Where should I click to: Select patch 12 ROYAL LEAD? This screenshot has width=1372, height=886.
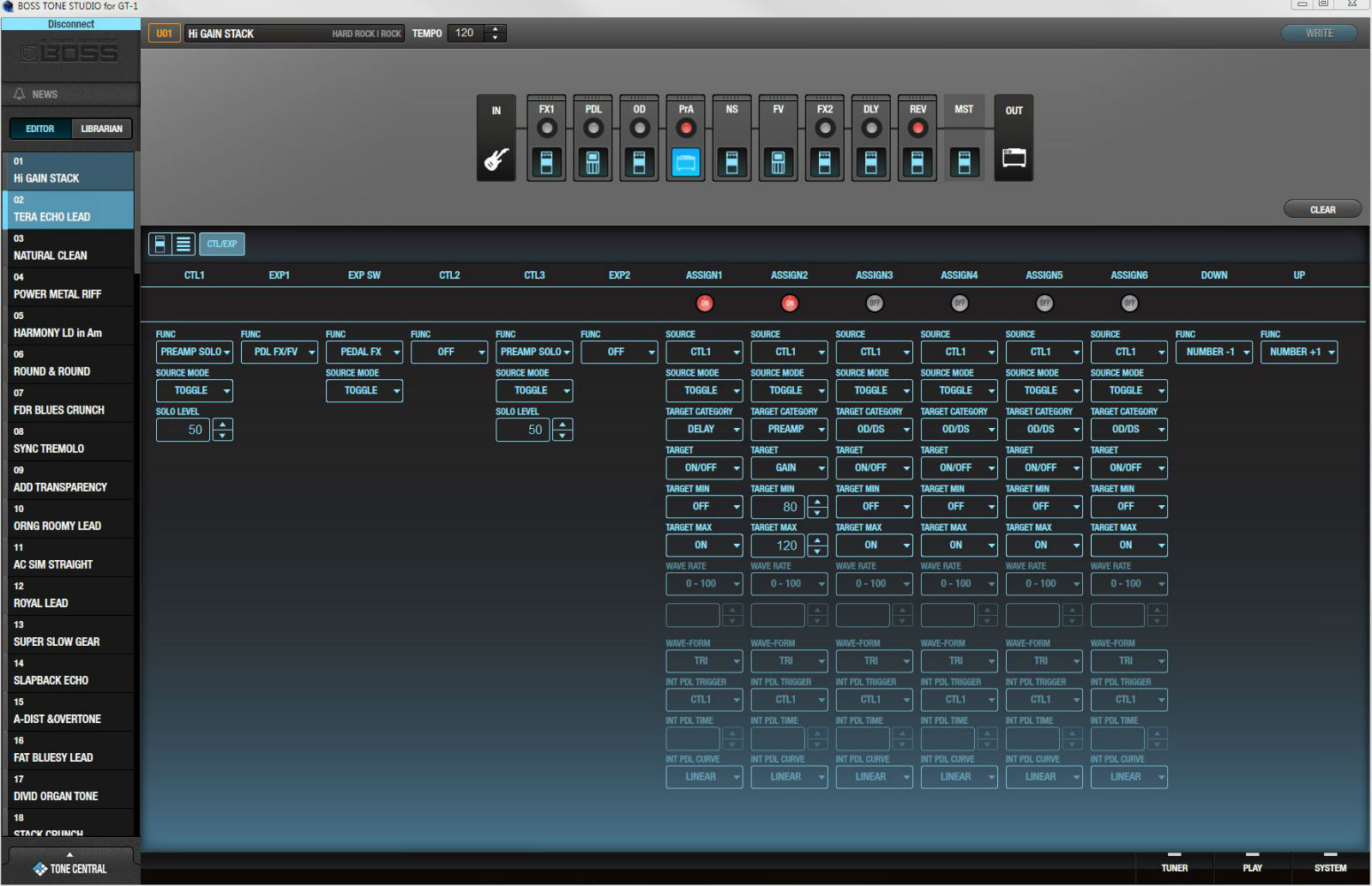click(x=69, y=595)
